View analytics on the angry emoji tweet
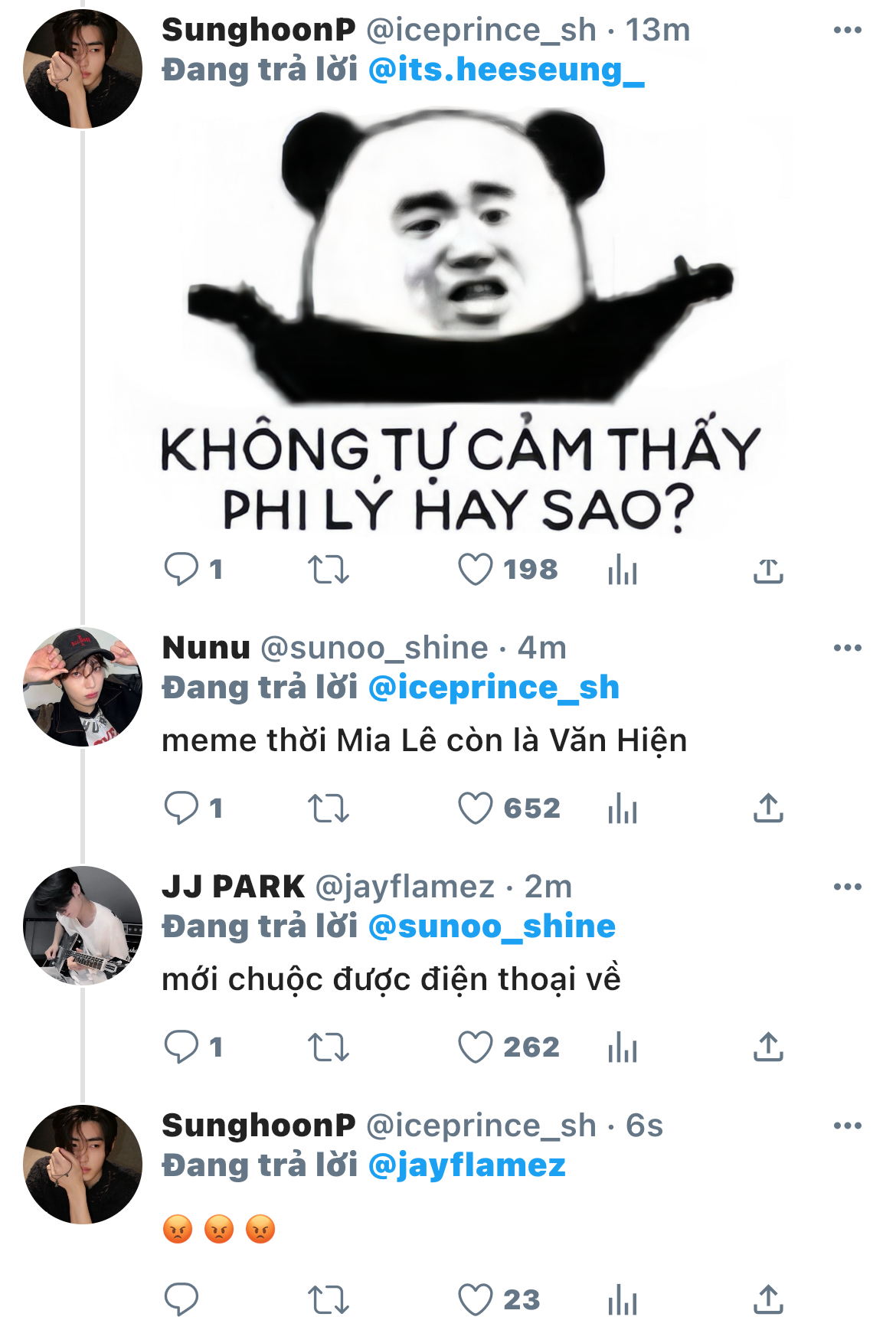The image size is (896, 1330). (x=623, y=1299)
